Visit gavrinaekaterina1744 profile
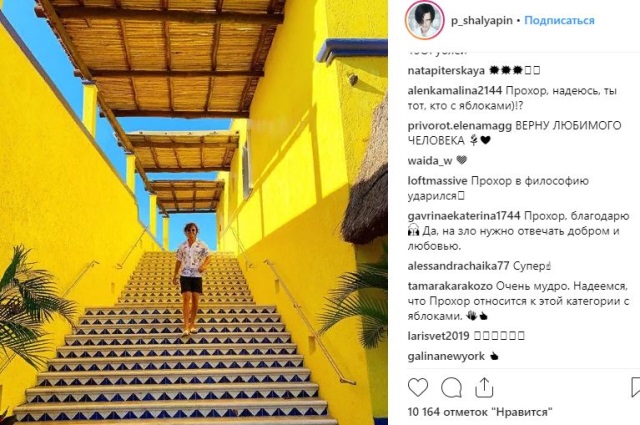Viewport: 640px width, 425px height. click(x=464, y=216)
